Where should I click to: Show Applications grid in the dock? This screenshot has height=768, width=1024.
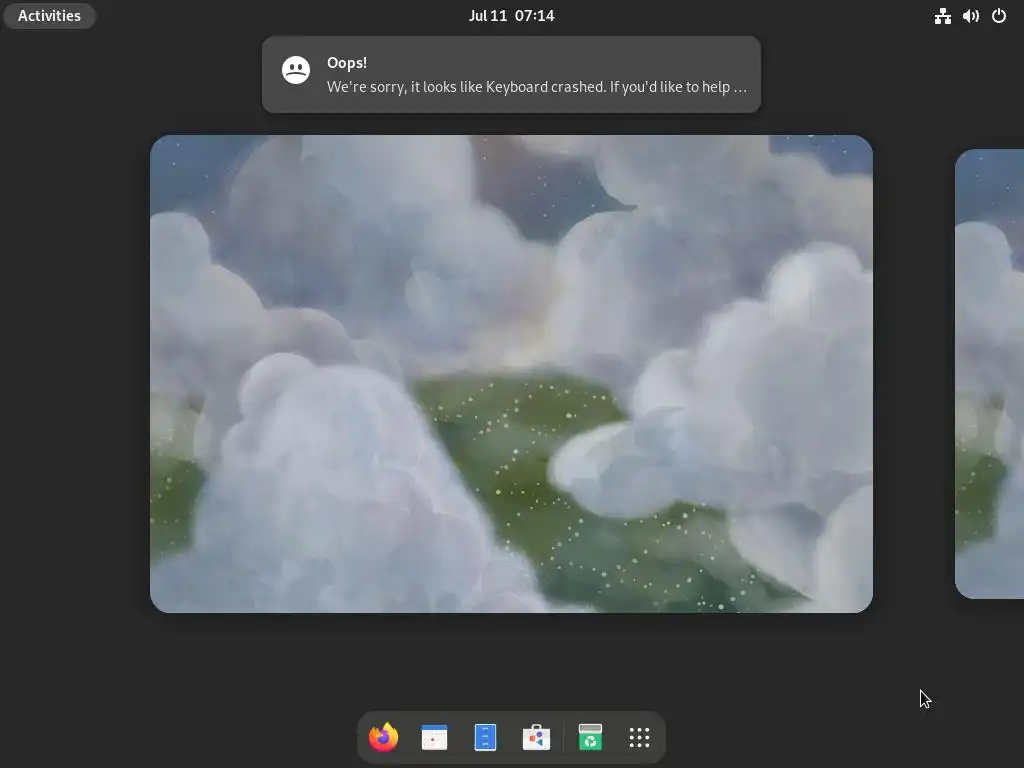(639, 737)
